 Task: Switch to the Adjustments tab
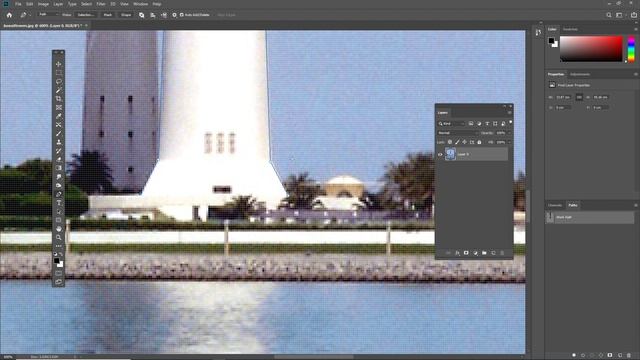pos(580,74)
